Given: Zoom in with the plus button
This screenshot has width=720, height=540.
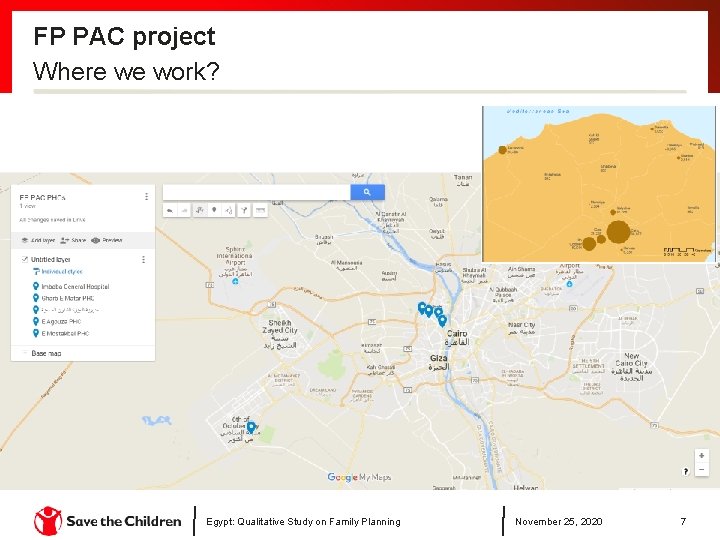Looking at the screenshot, I should tap(702, 456).
